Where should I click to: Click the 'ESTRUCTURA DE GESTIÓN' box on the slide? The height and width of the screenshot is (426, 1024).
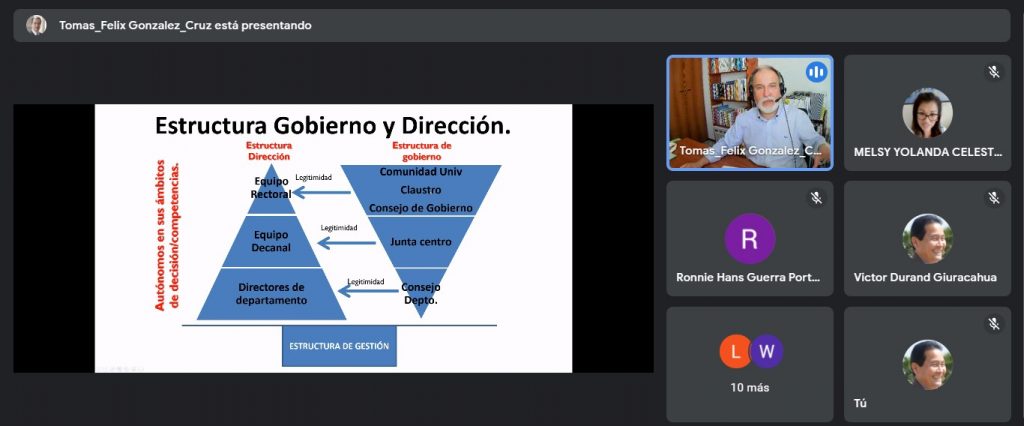(x=339, y=346)
